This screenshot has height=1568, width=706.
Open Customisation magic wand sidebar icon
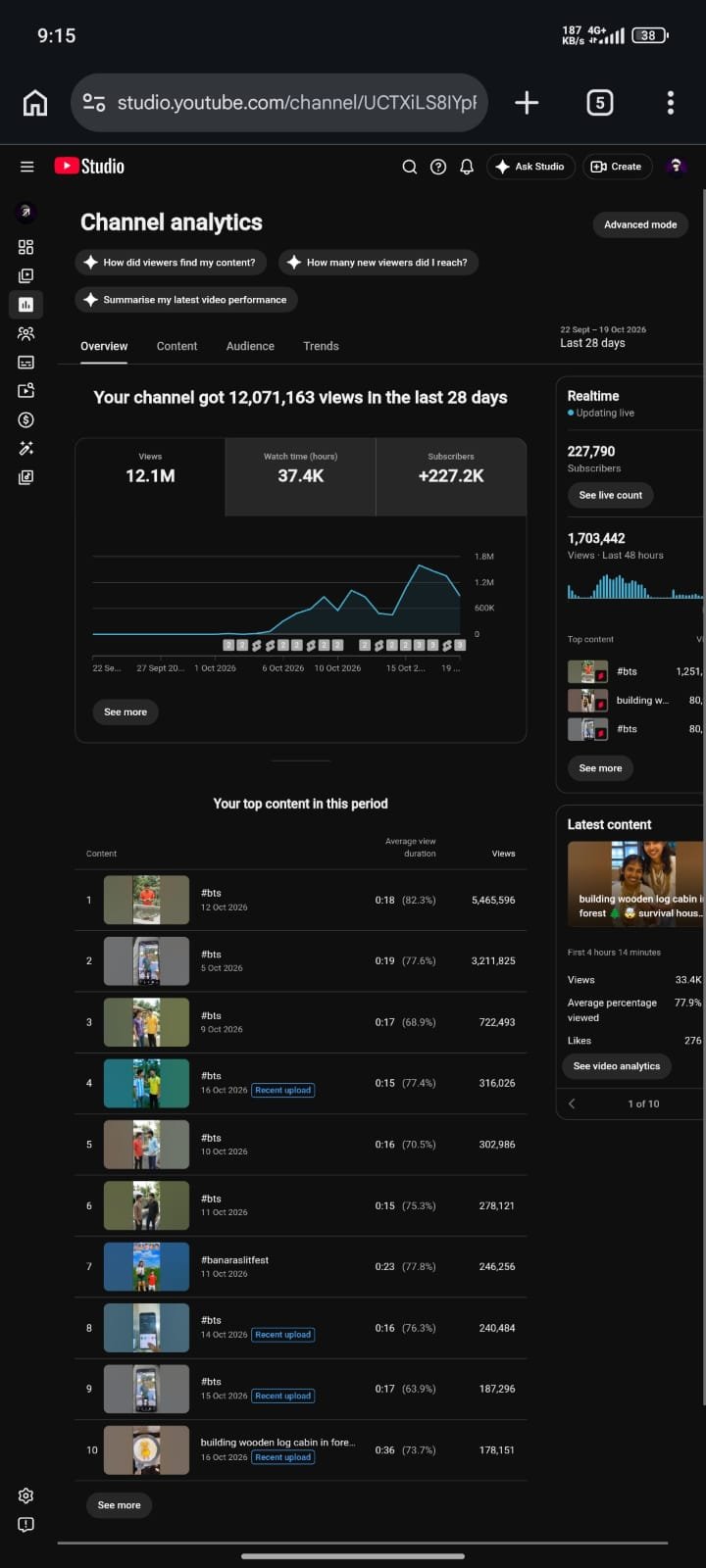(x=26, y=449)
